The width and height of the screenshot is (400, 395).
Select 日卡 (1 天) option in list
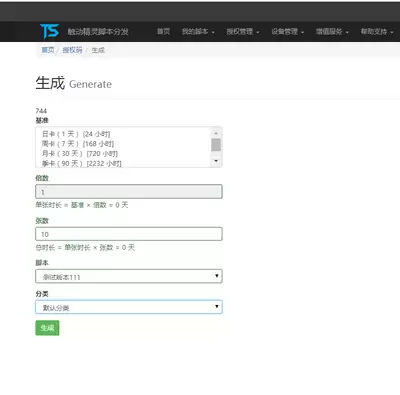124,134
